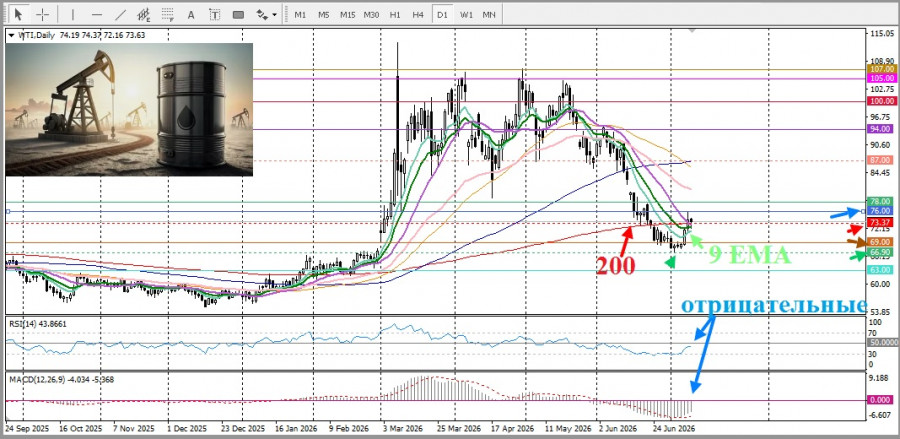Select the Fibonacci retracement tool
This screenshot has height=439, width=900.
[x=168, y=14]
